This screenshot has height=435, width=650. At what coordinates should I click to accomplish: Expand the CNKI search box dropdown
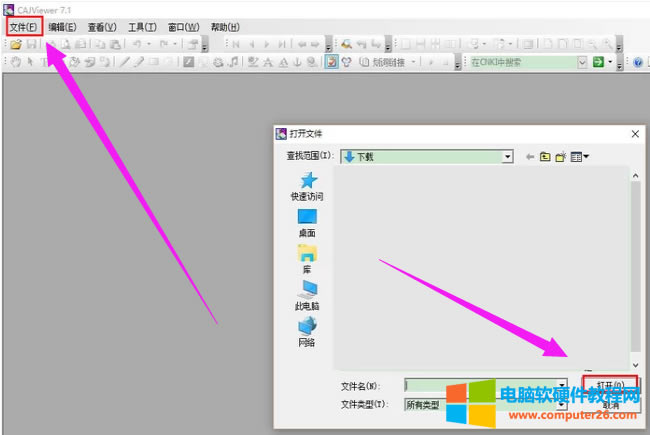582,62
